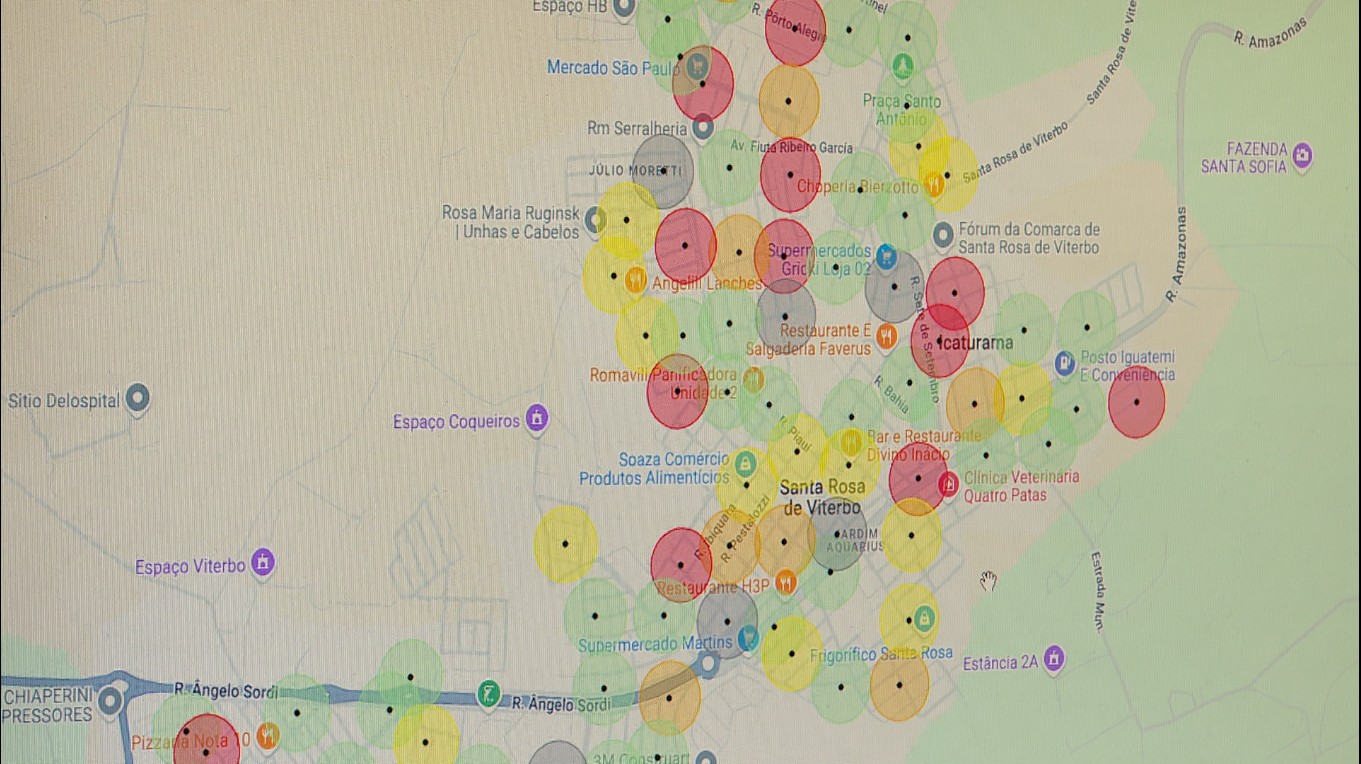Open the Supermercado Martins label
This screenshot has width=1361, height=764.
pos(655,644)
